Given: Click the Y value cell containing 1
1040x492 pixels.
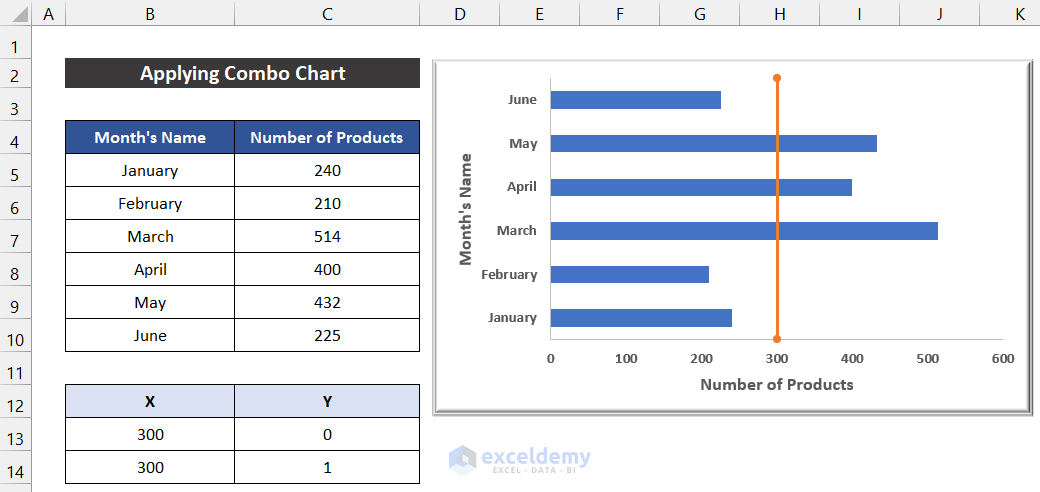Looking at the screenshot, I should (x=327, y=467).
